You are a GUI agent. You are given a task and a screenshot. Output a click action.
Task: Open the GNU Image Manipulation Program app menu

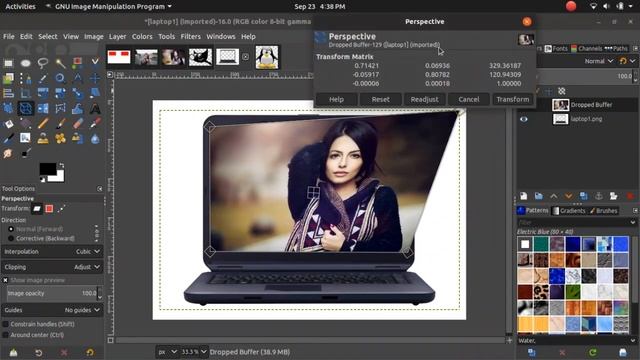tap(109, 7)
